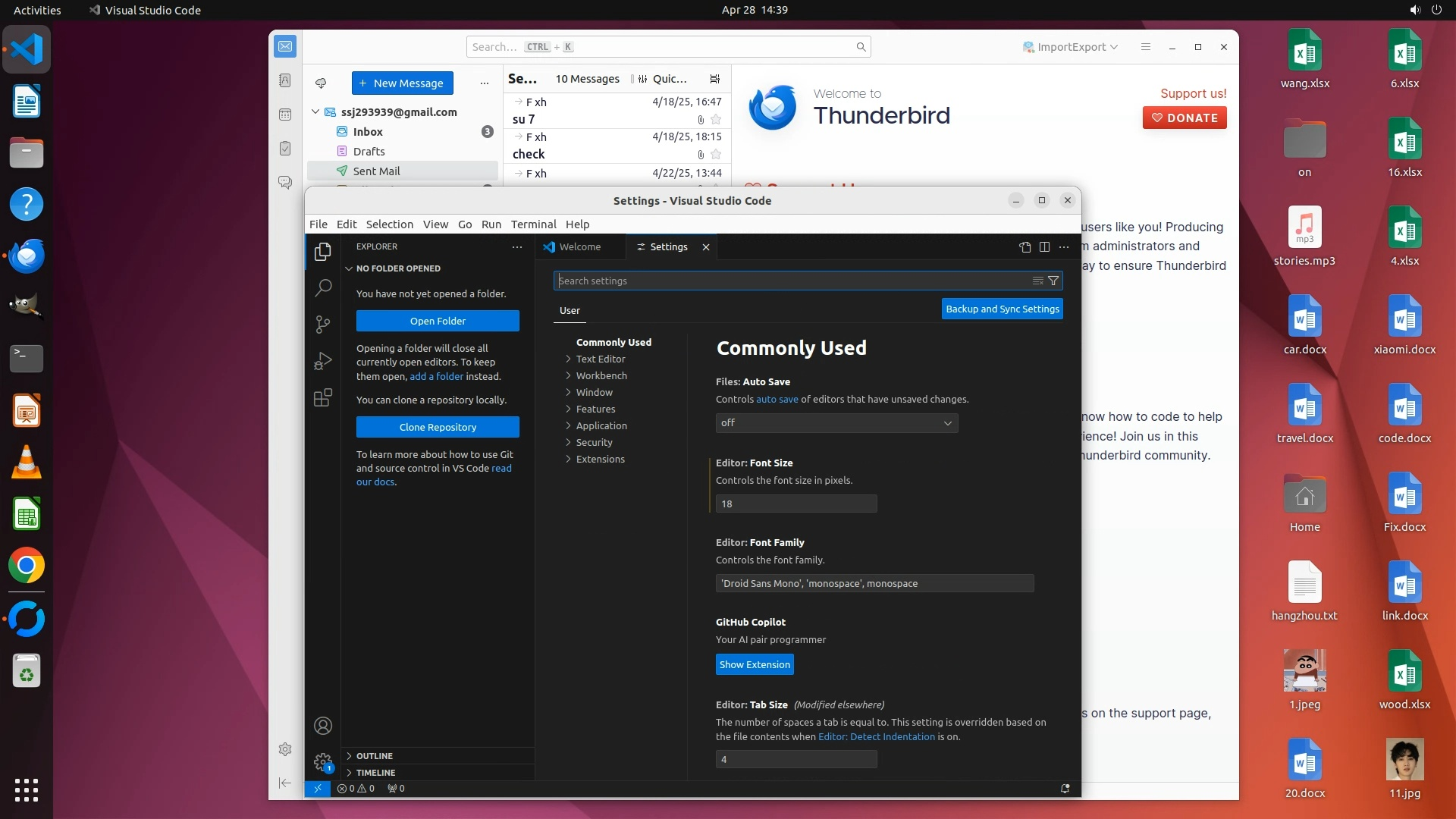The width and height of the screenshot is (1456, 819).
Task: Click the notifications bell in status bar
Action: (1065, 789)
